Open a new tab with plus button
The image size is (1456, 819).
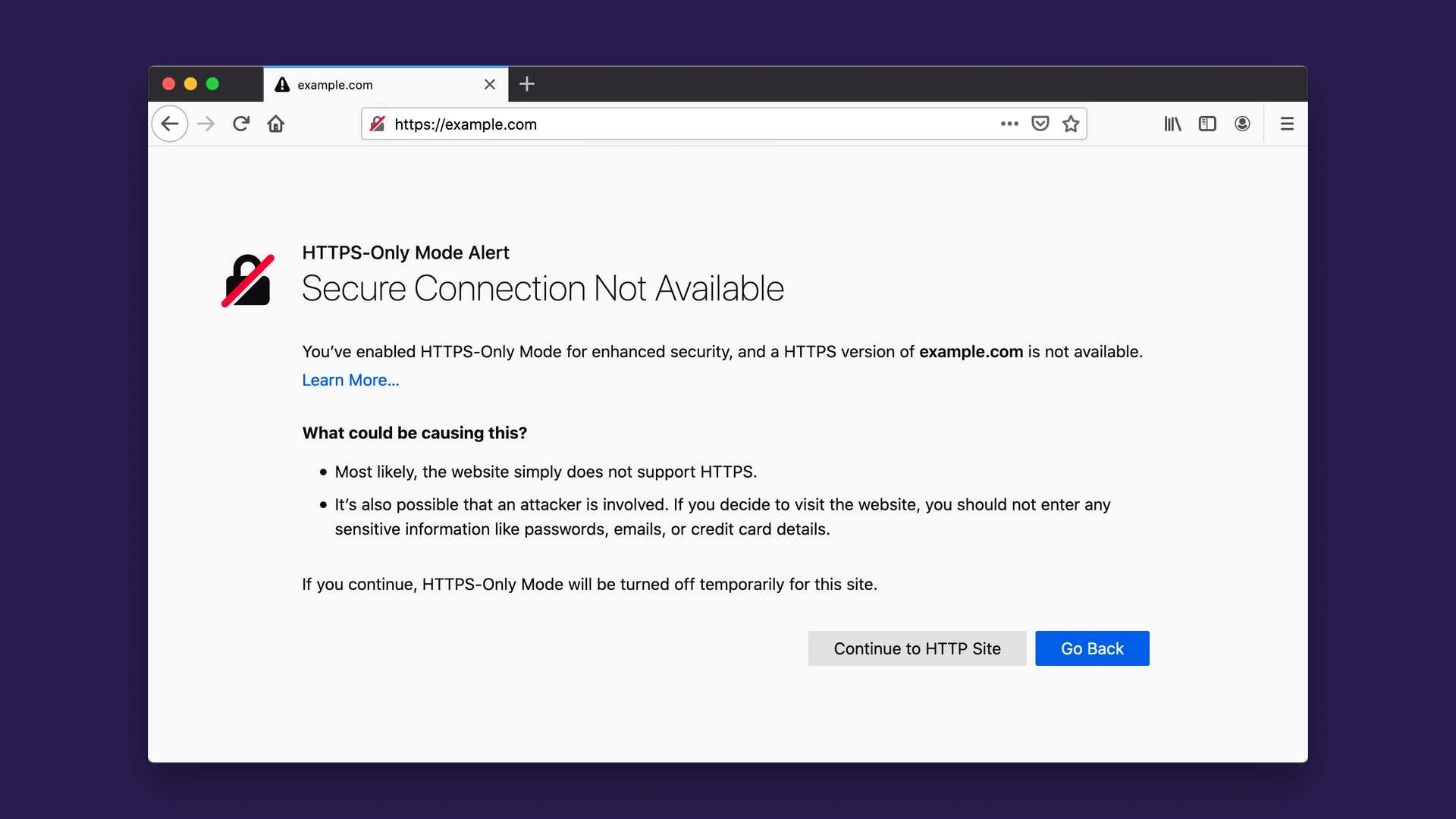[527, 84]
